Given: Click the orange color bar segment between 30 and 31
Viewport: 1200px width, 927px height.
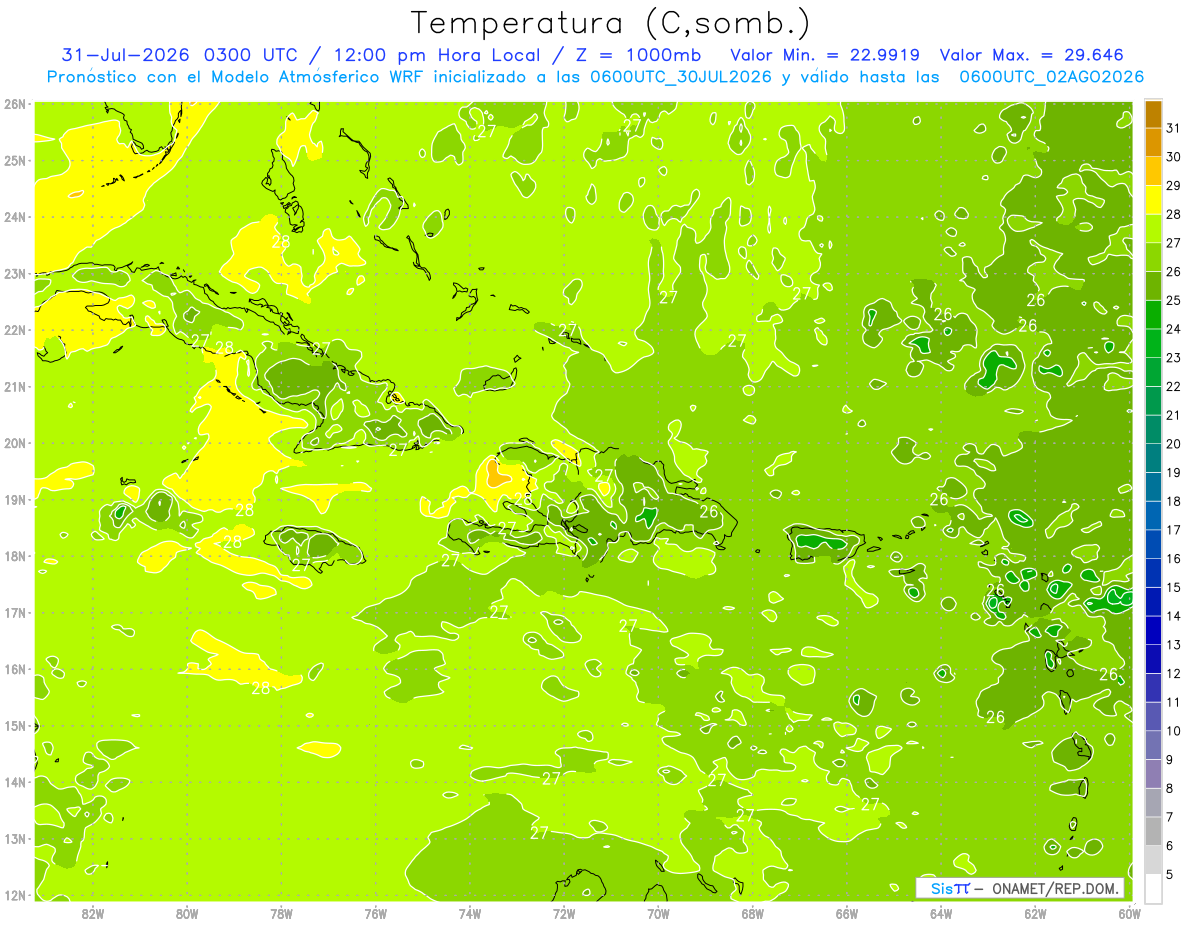Looking at the screenshot, I should click(1153, 142).
